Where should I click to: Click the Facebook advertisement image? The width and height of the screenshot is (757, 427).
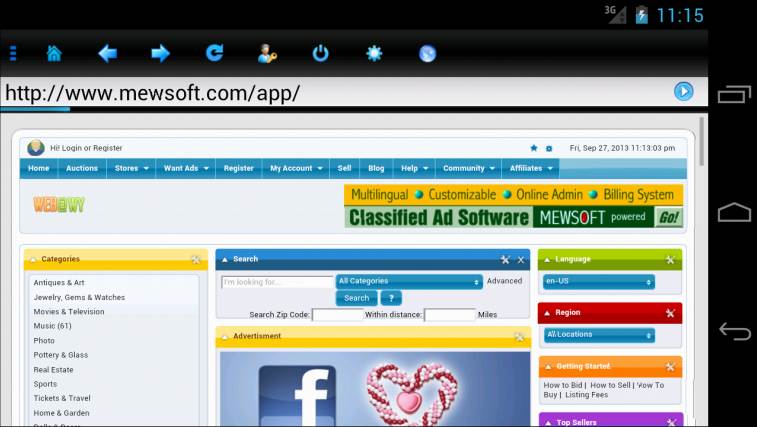coord(375,389)
